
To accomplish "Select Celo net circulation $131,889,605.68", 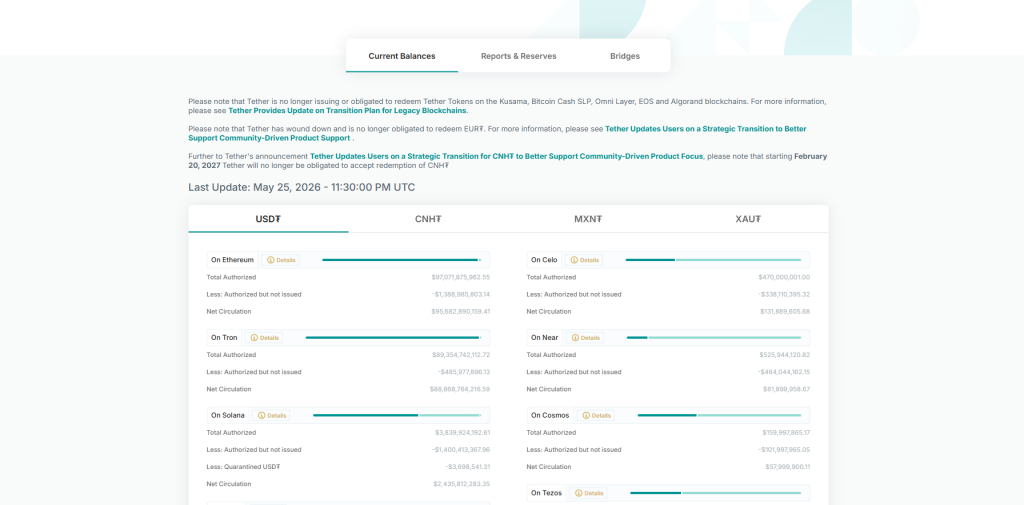I will click(785, 312).
